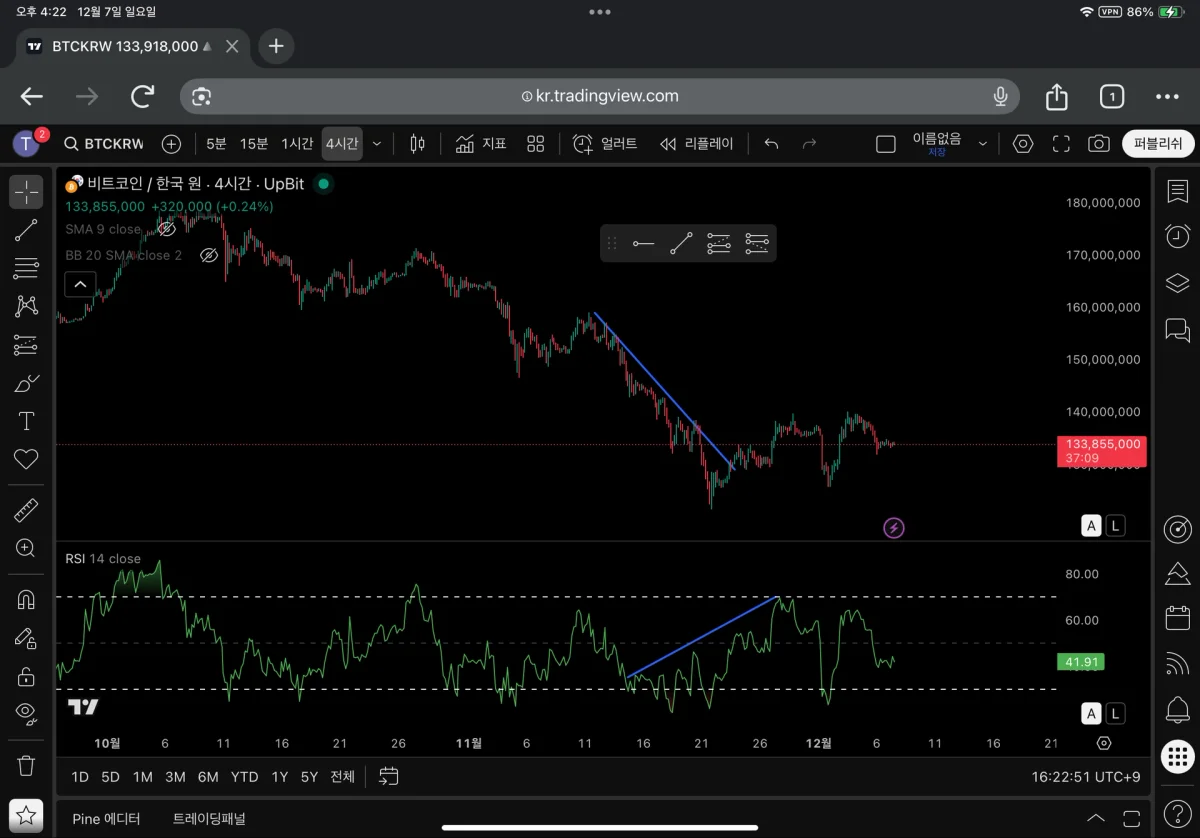Screen dimensions: 1200x838
Task: Take a chart snapshot with camera icon
Action: tap(1099, 144)
